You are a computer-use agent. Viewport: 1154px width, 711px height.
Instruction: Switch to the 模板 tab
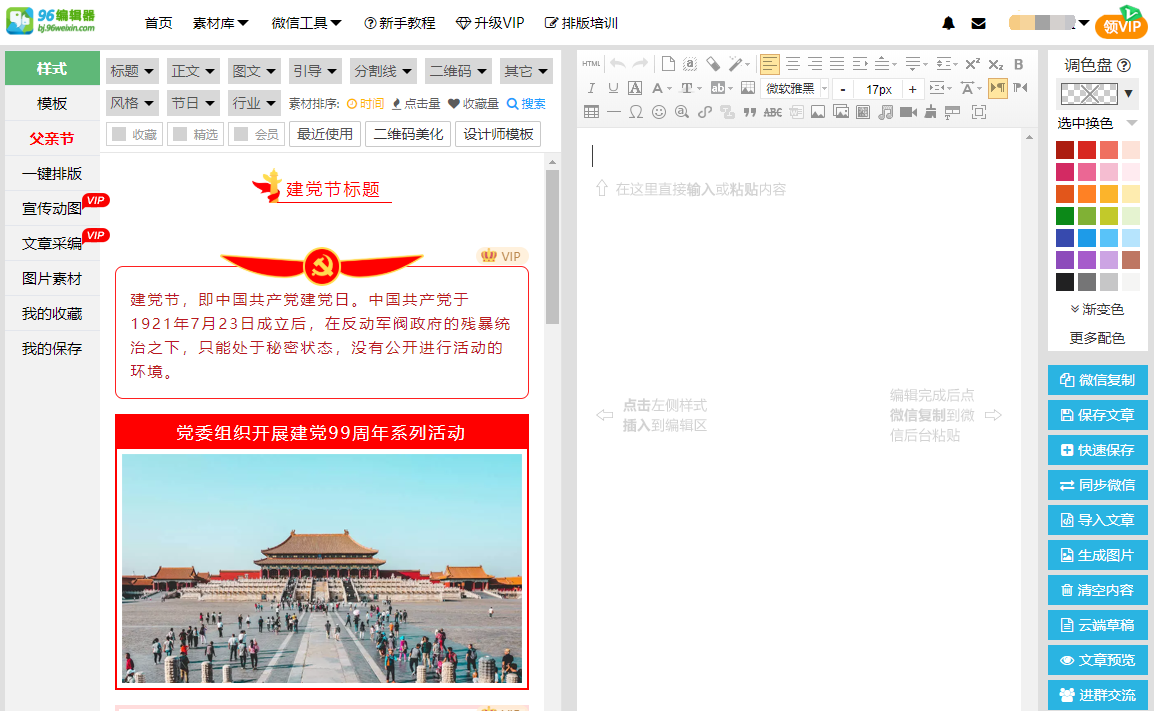click(x=51, y=104)
